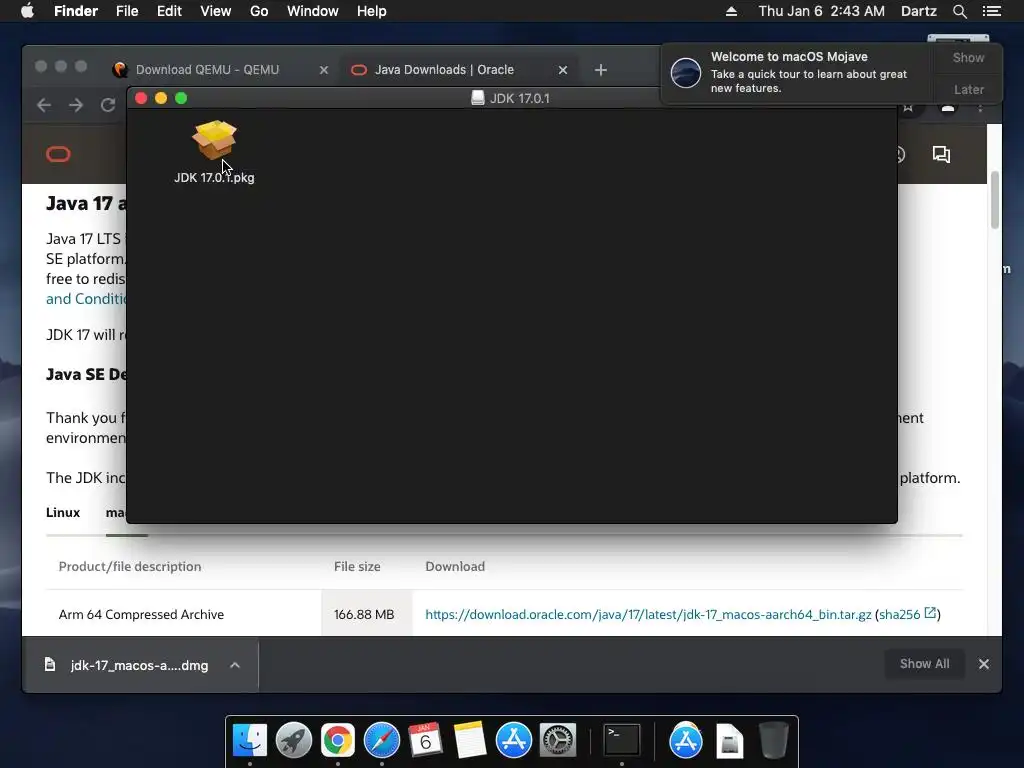
Task: Open Safari compass icon in Dock
Action: (x=381, y=740)
